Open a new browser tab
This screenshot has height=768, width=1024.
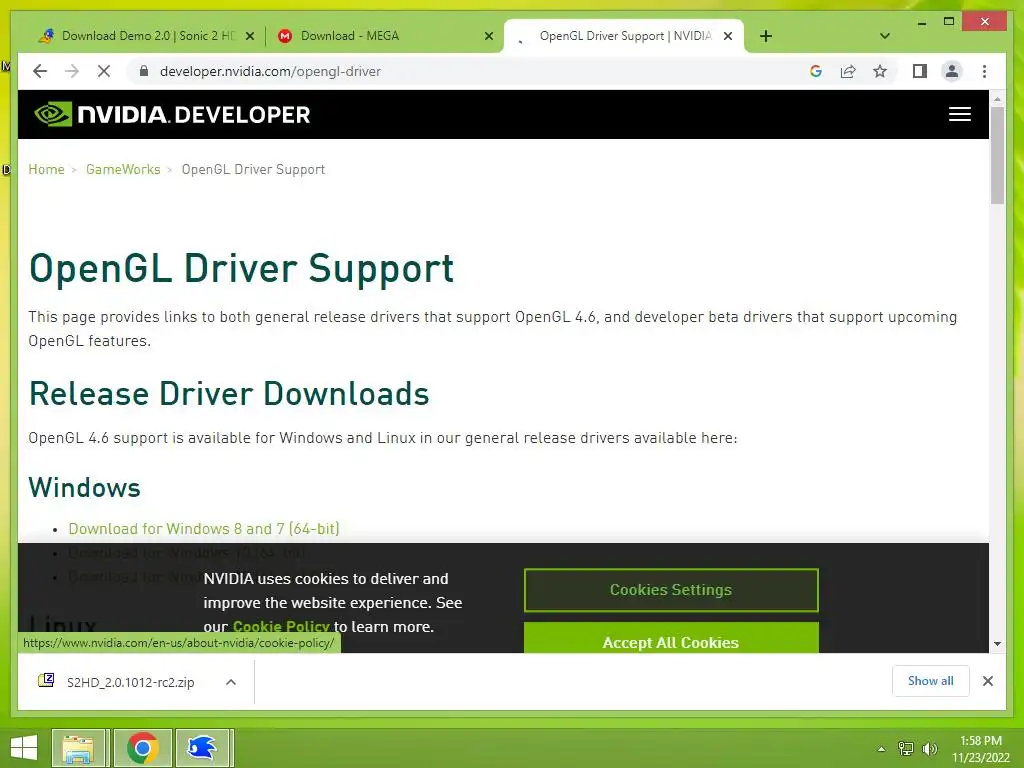766,36
